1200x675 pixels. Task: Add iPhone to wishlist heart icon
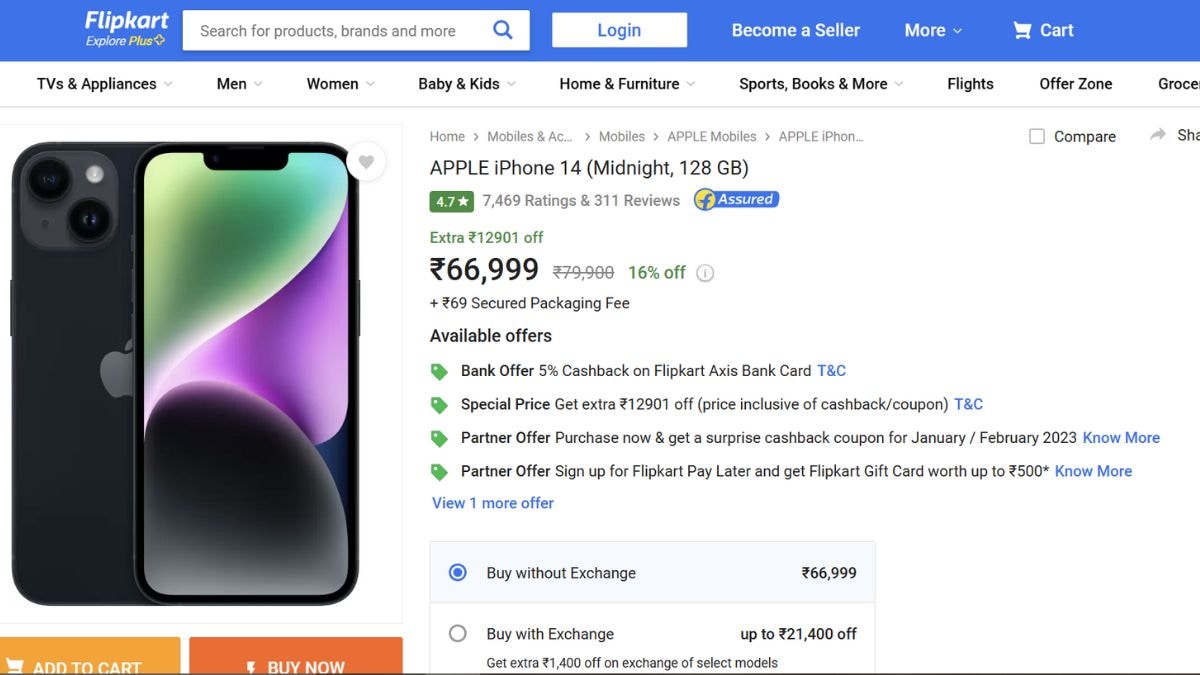pyautogui.click(x=366, y=162)
